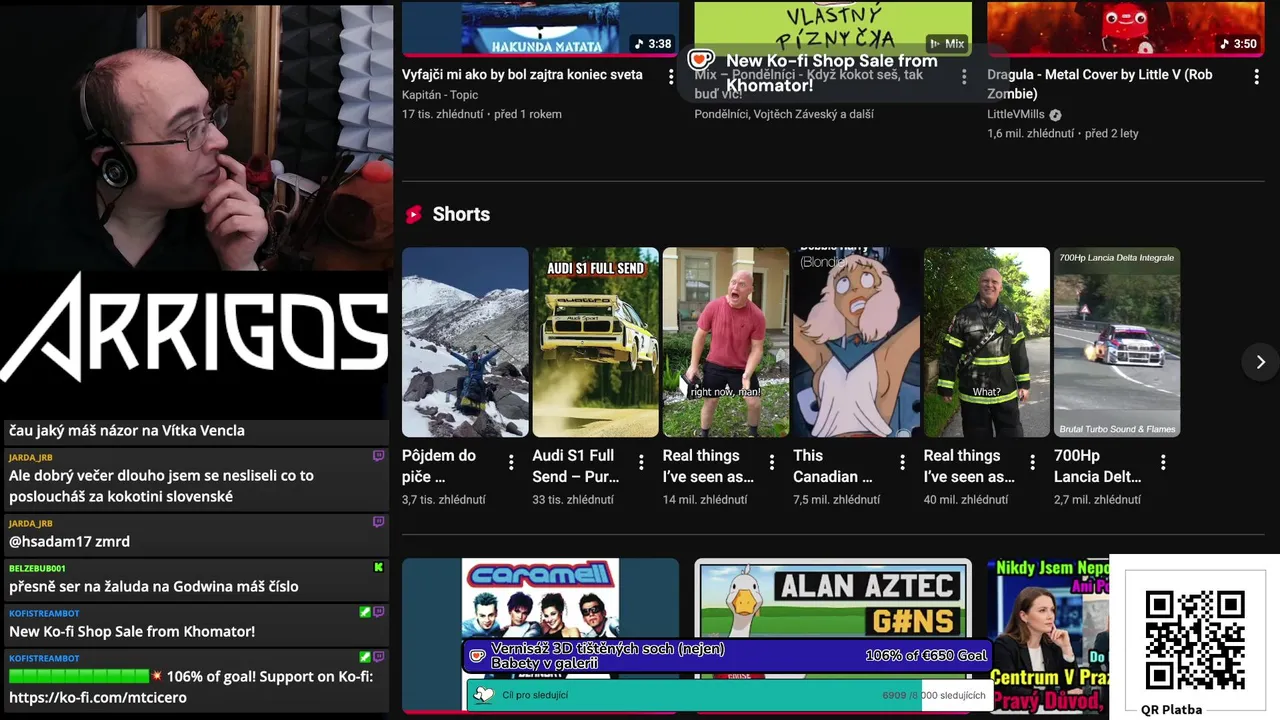Open options for 40 mil. Real things short
The image size is (1280, 720).
pyautogui.click(x=1033, y=462)
